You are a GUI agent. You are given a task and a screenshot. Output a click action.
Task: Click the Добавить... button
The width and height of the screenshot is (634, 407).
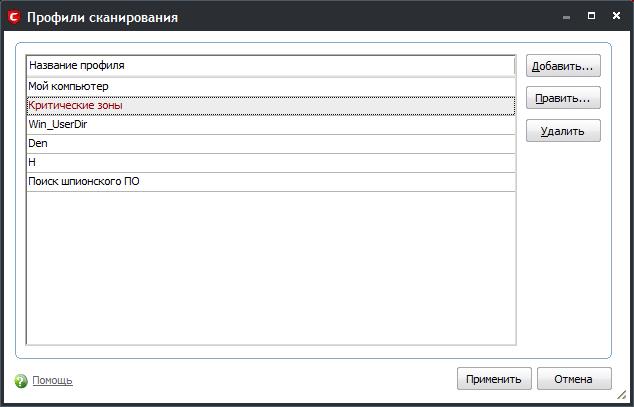click(x=563, y=67)
